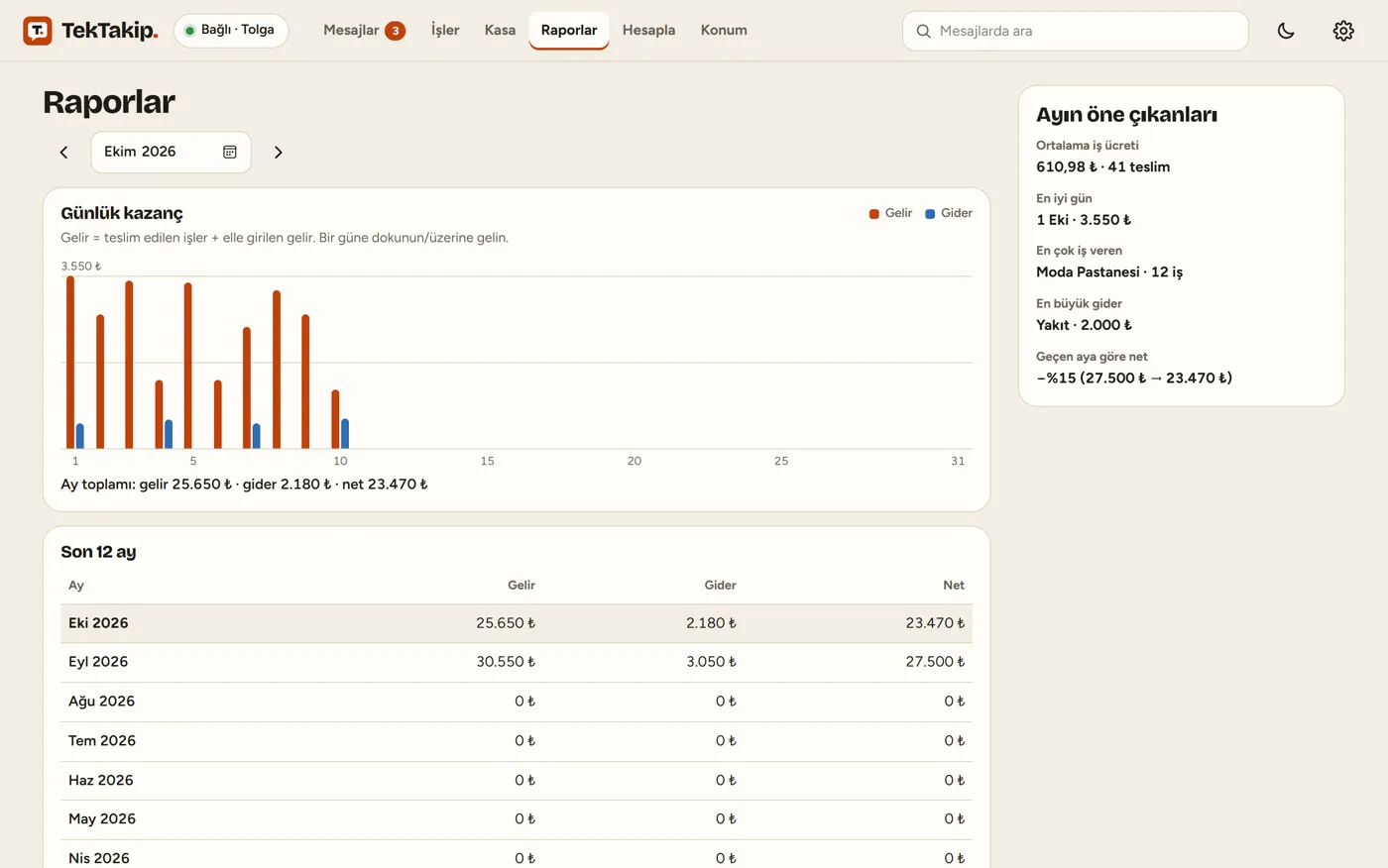Click the unread messages badge 3
Image resolution: width=1388 pixels, height=868 pixels.
(395, 31)
